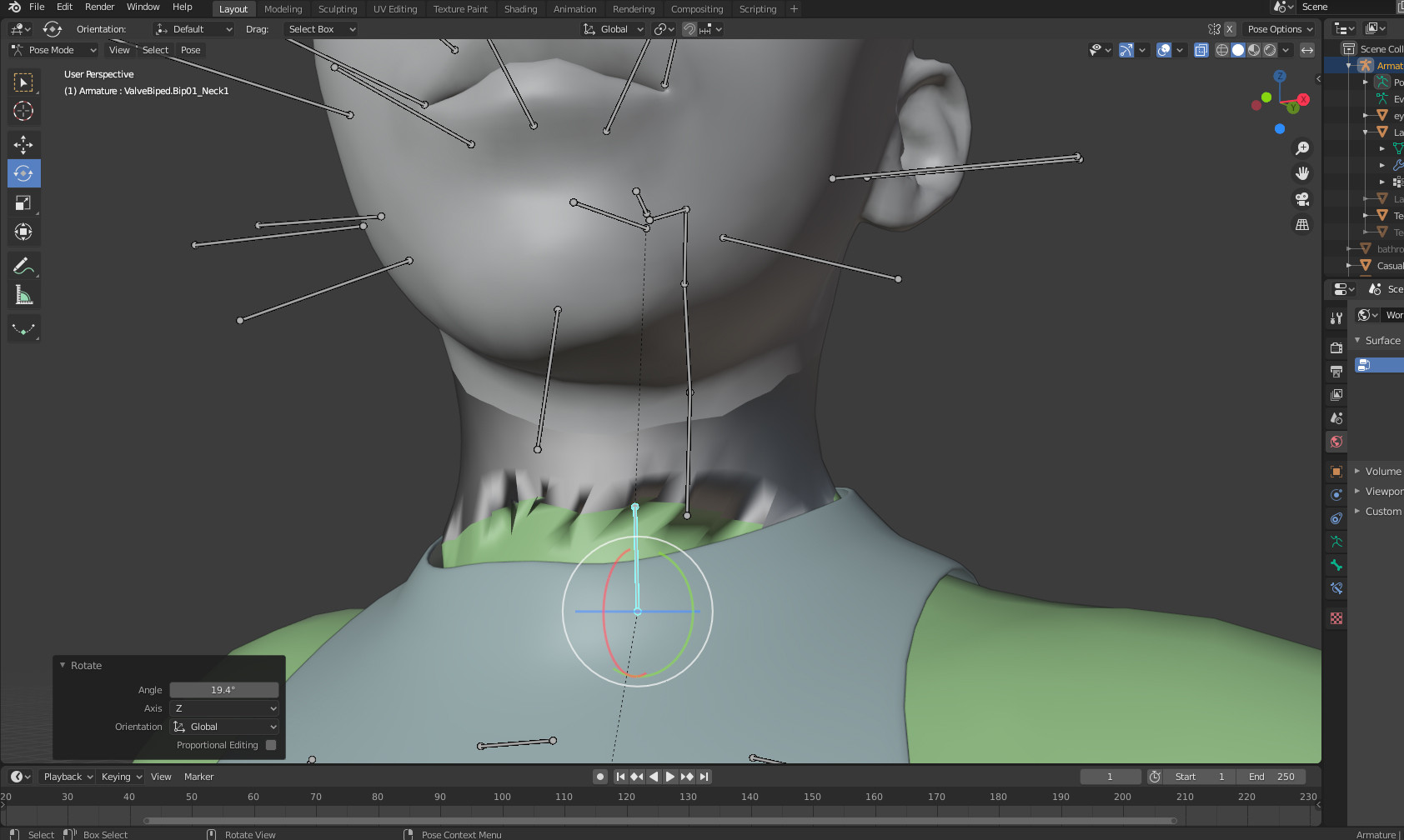Click the Blender logo menu
This screenshot has height=840, width=1404.
[x=14, y=7]
